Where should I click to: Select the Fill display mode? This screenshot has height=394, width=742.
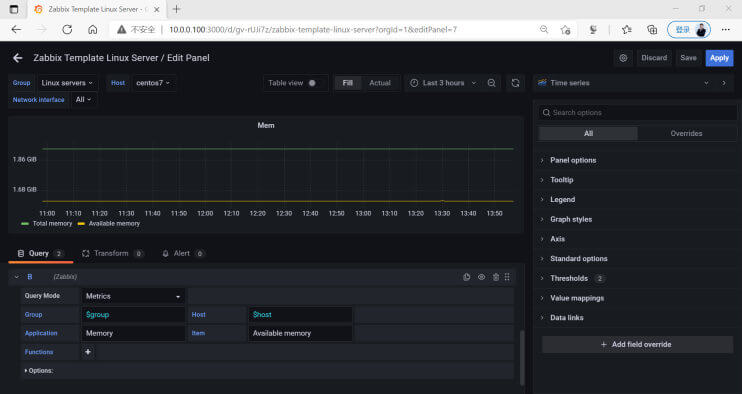(x=347, y=83)
